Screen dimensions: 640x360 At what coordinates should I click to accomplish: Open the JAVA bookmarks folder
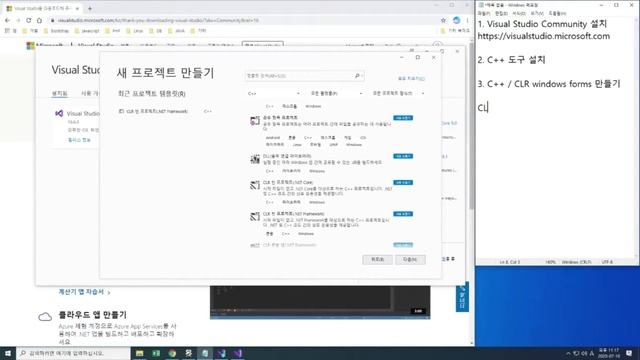coord(176,31)
